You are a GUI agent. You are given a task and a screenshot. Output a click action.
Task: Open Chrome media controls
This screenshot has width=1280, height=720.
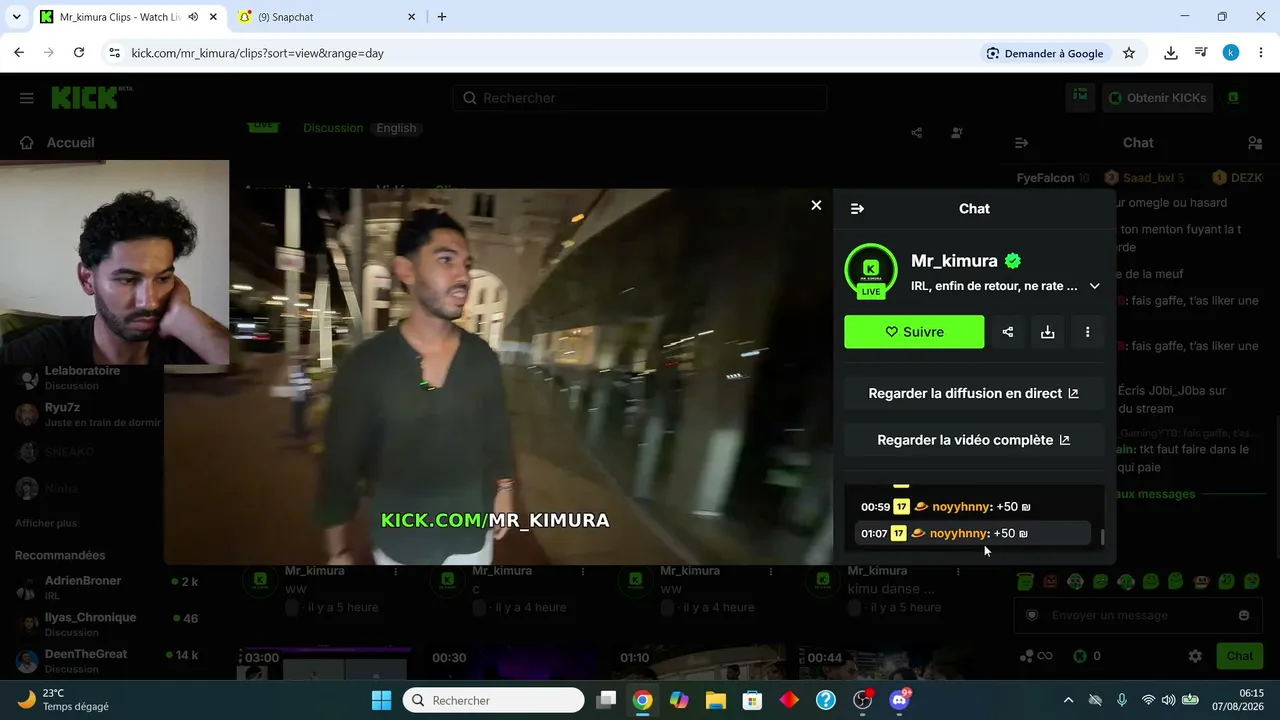(1201, 53)
